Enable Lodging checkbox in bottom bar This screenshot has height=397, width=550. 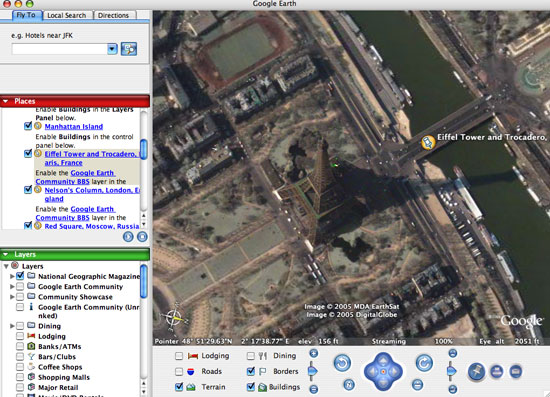point(179,356)
